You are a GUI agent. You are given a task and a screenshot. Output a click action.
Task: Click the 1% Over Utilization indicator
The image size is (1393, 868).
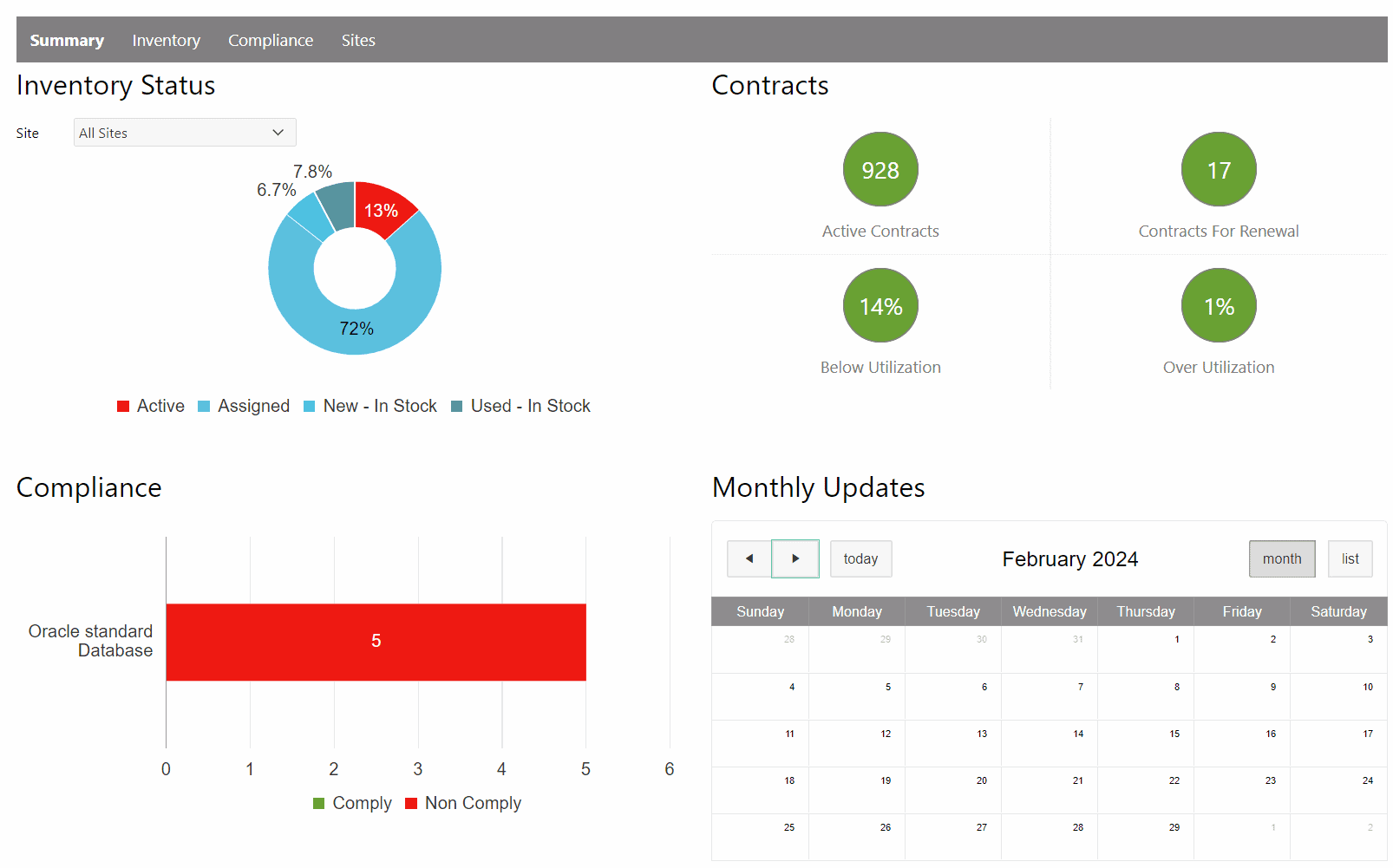pos(1218,305)
